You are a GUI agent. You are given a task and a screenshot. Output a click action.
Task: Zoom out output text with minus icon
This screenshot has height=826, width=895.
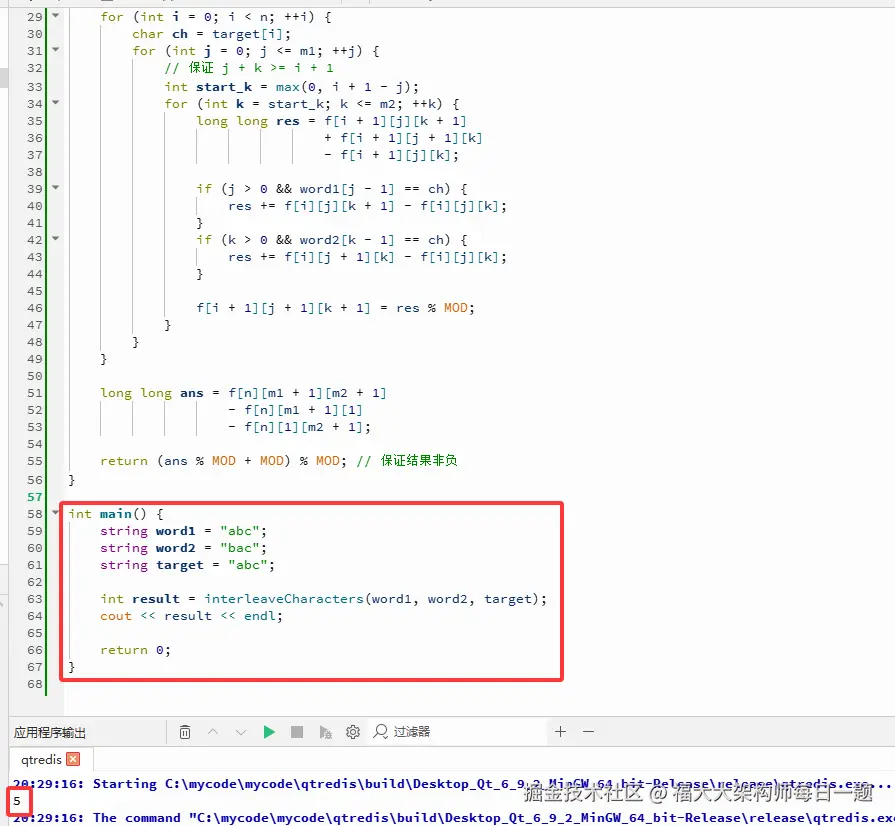coord(588,731)
